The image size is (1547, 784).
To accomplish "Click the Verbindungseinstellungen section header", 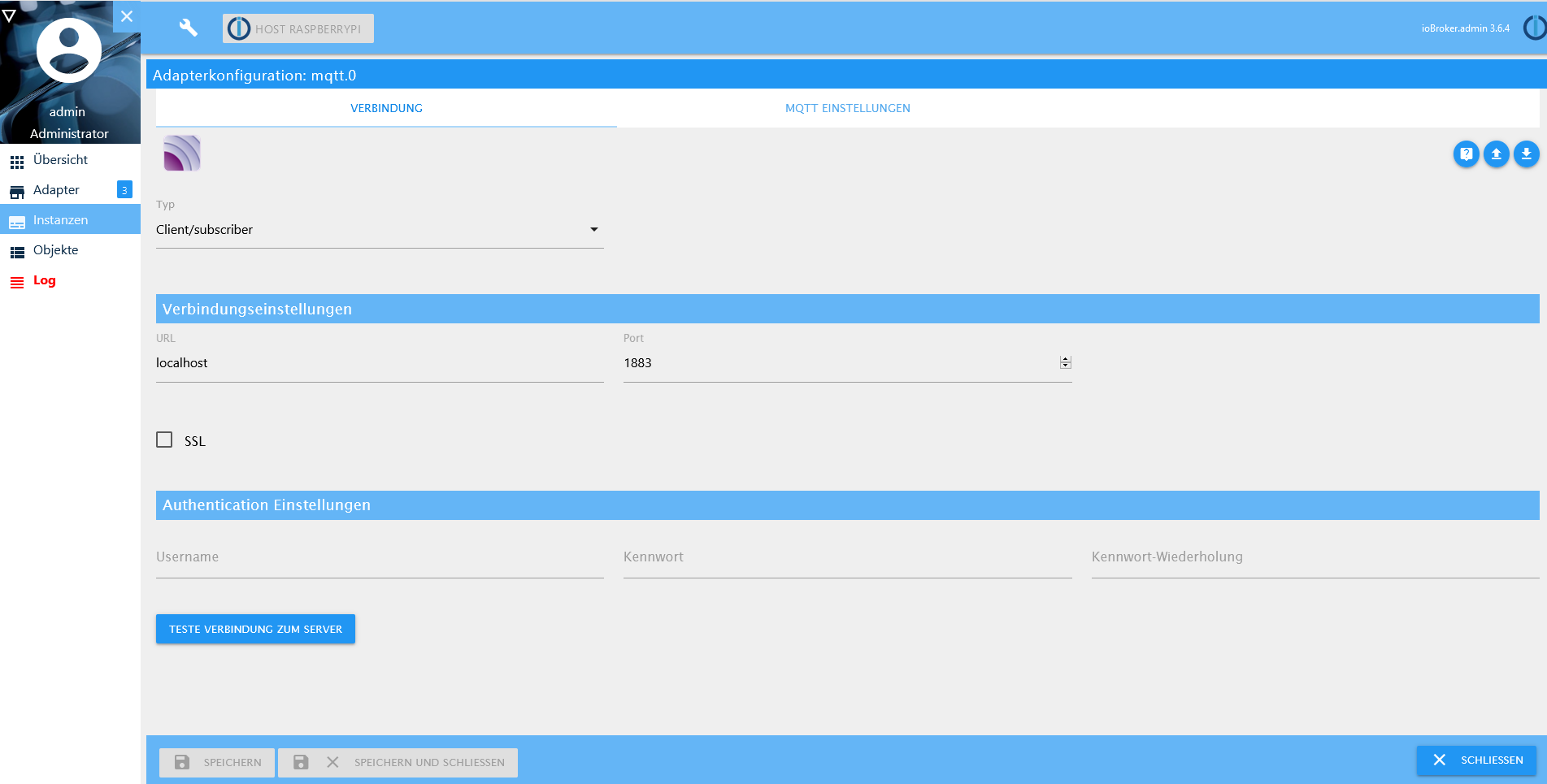I will (x=847, y=309).
